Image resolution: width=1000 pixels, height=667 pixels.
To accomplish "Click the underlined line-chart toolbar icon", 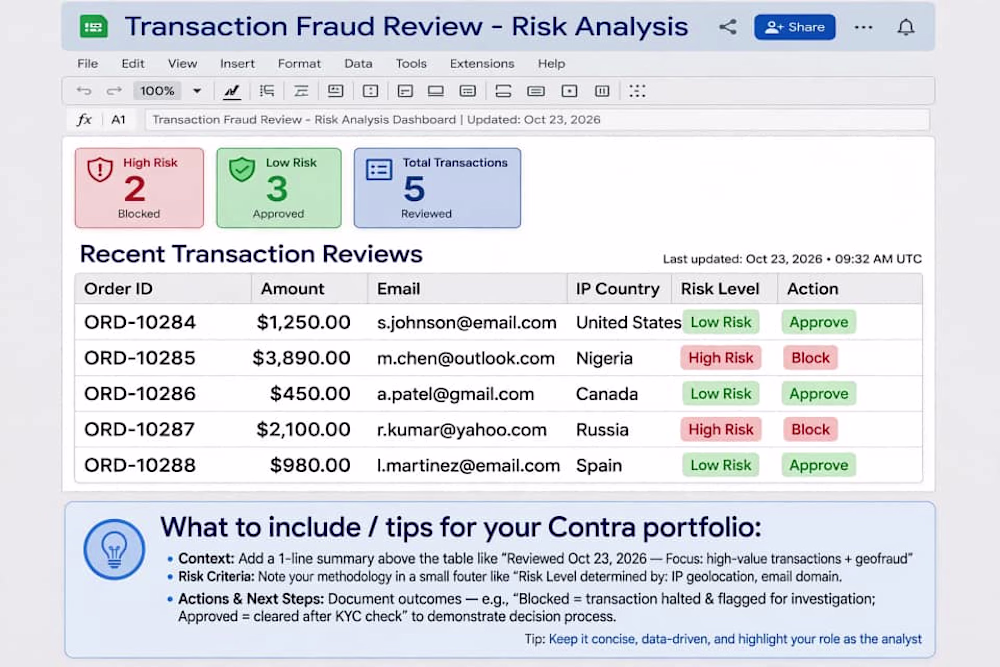I will (232, 91).
